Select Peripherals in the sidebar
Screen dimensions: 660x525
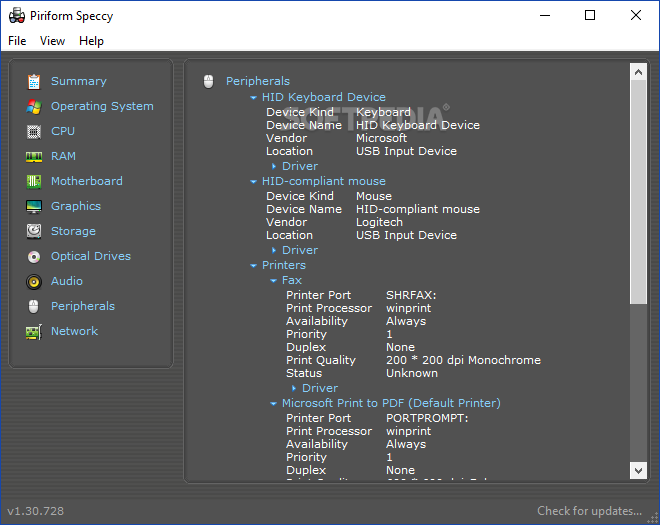tap(83, 306)
